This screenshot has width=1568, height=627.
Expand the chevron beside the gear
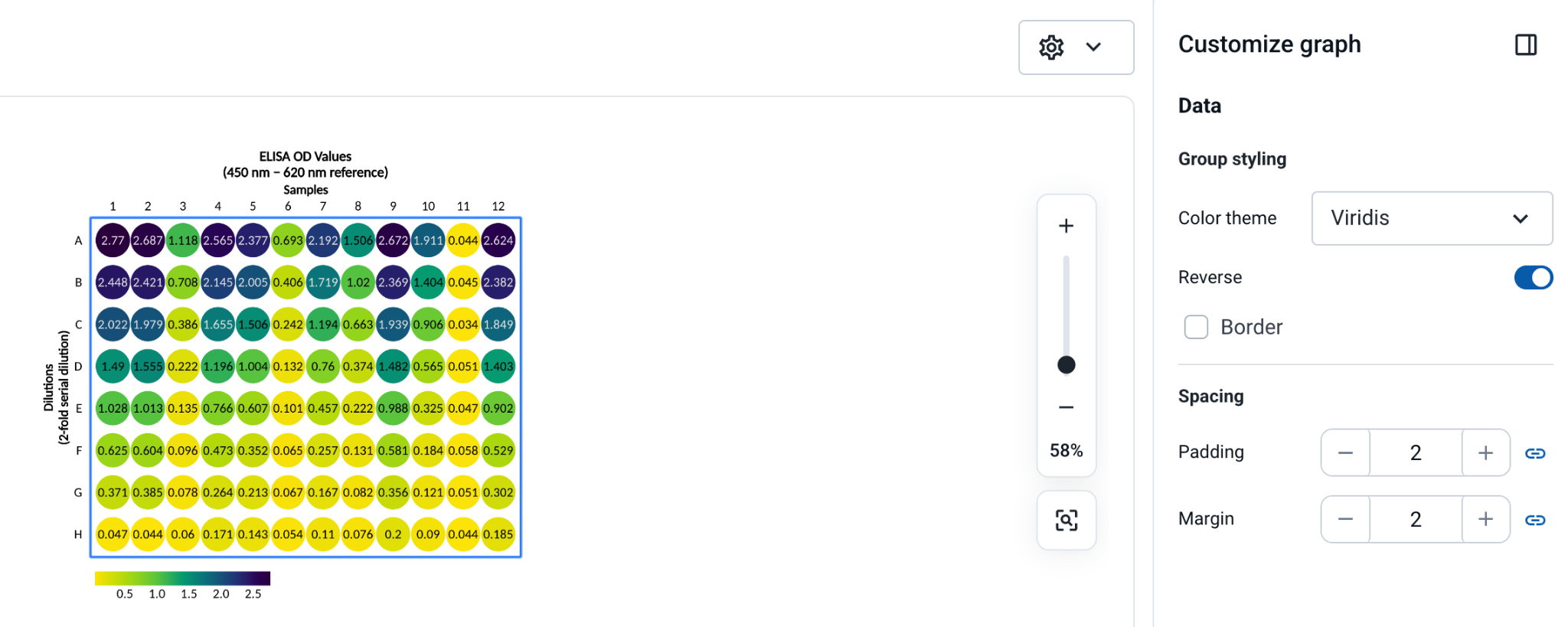pyautogui.click(x=1093, y=47)
